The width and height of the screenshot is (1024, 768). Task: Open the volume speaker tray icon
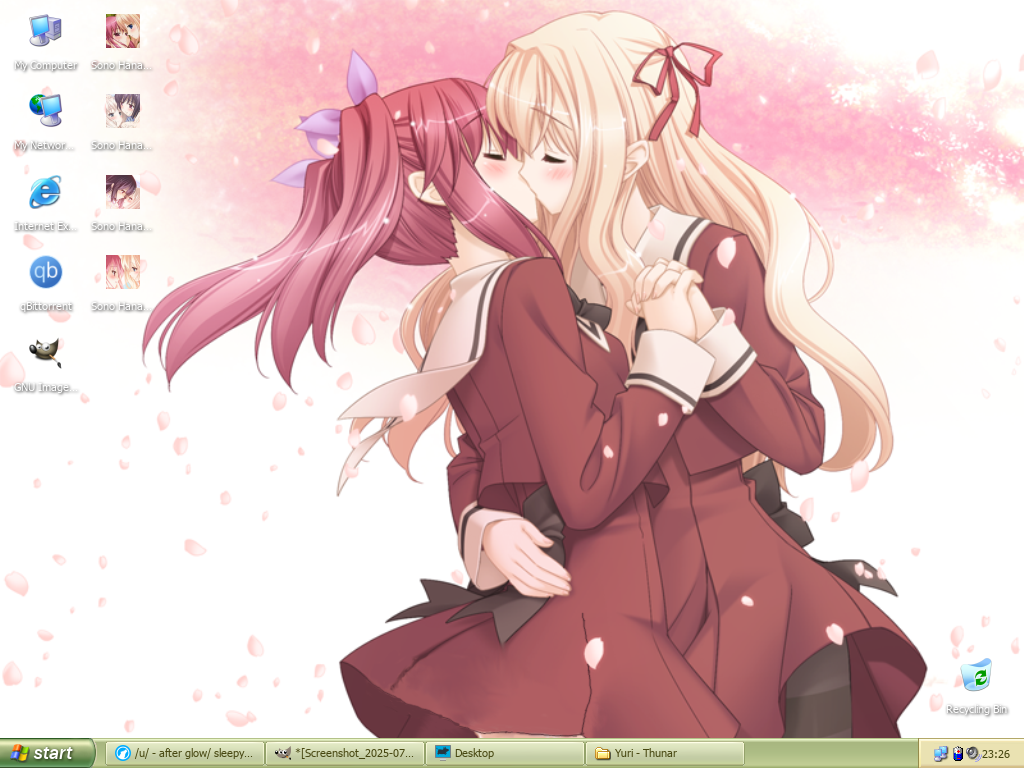click(x=973, y=754)
